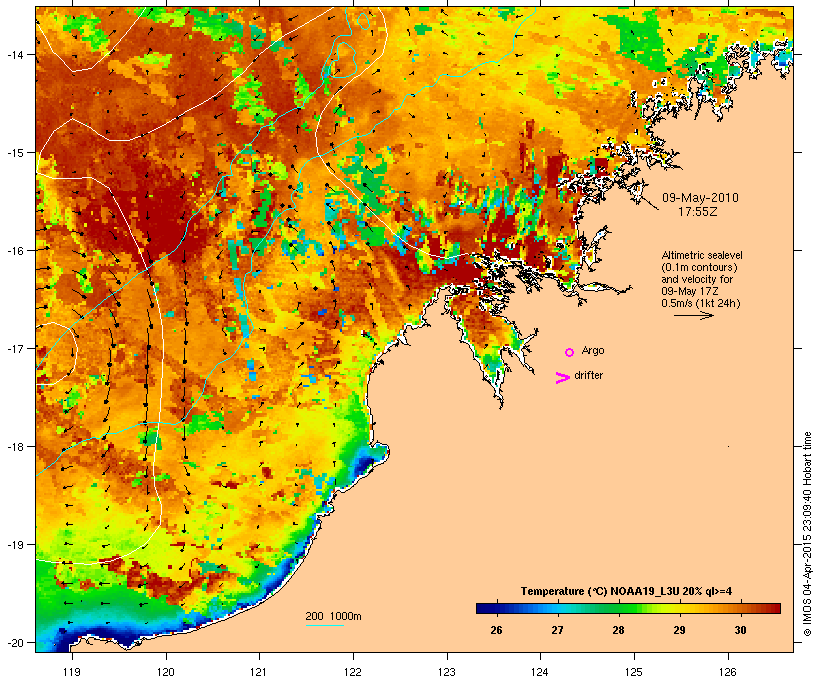Click the cyan 200 1000m depth line
This screenshot has height=680, width=820.
point(325,625)
